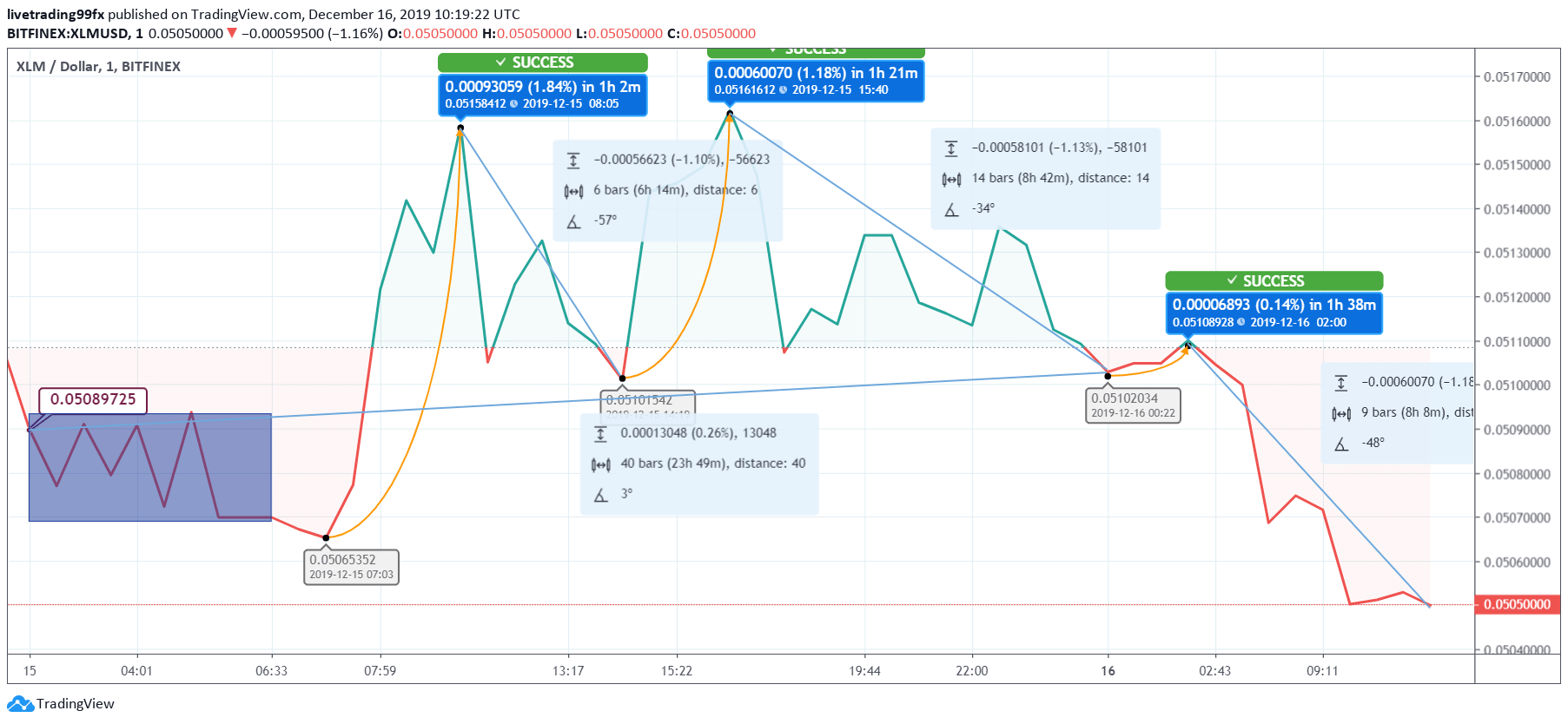Click the 04:01 time axis label
This screenshot has height=724, width=1568.
point(136,671)
